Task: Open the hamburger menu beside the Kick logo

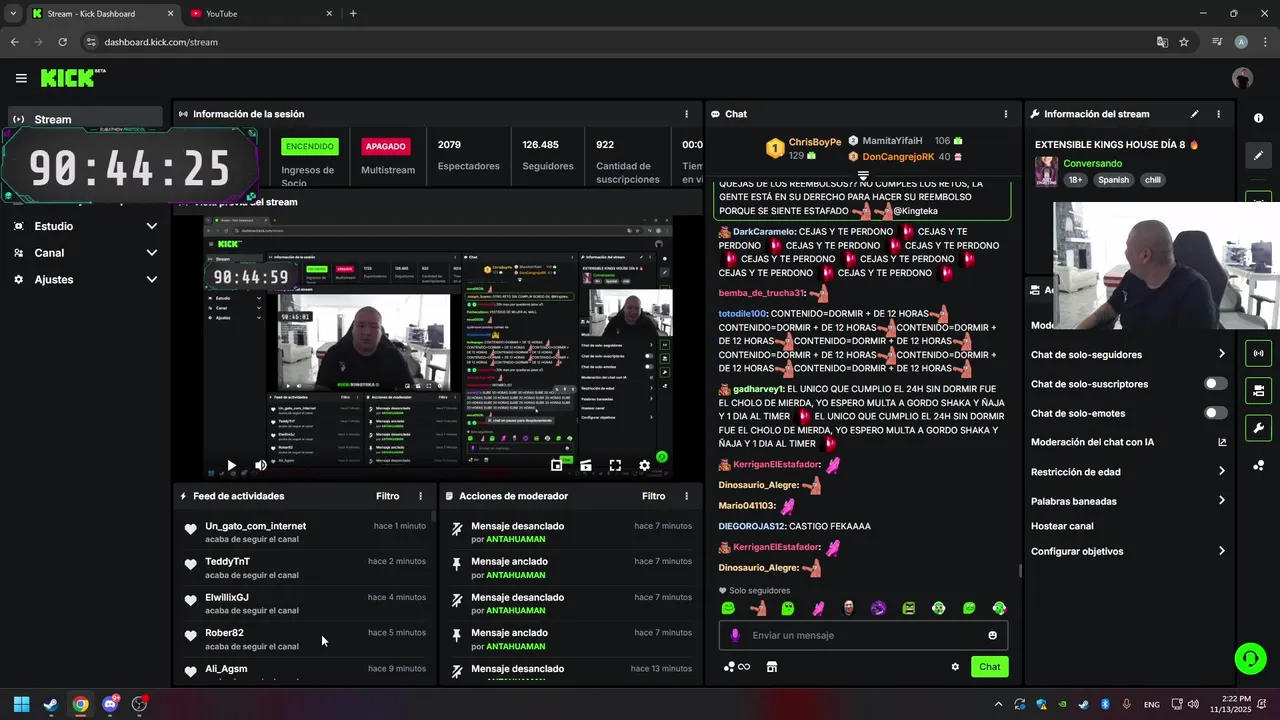Action: pyautogui.click(x=21, y=78)
